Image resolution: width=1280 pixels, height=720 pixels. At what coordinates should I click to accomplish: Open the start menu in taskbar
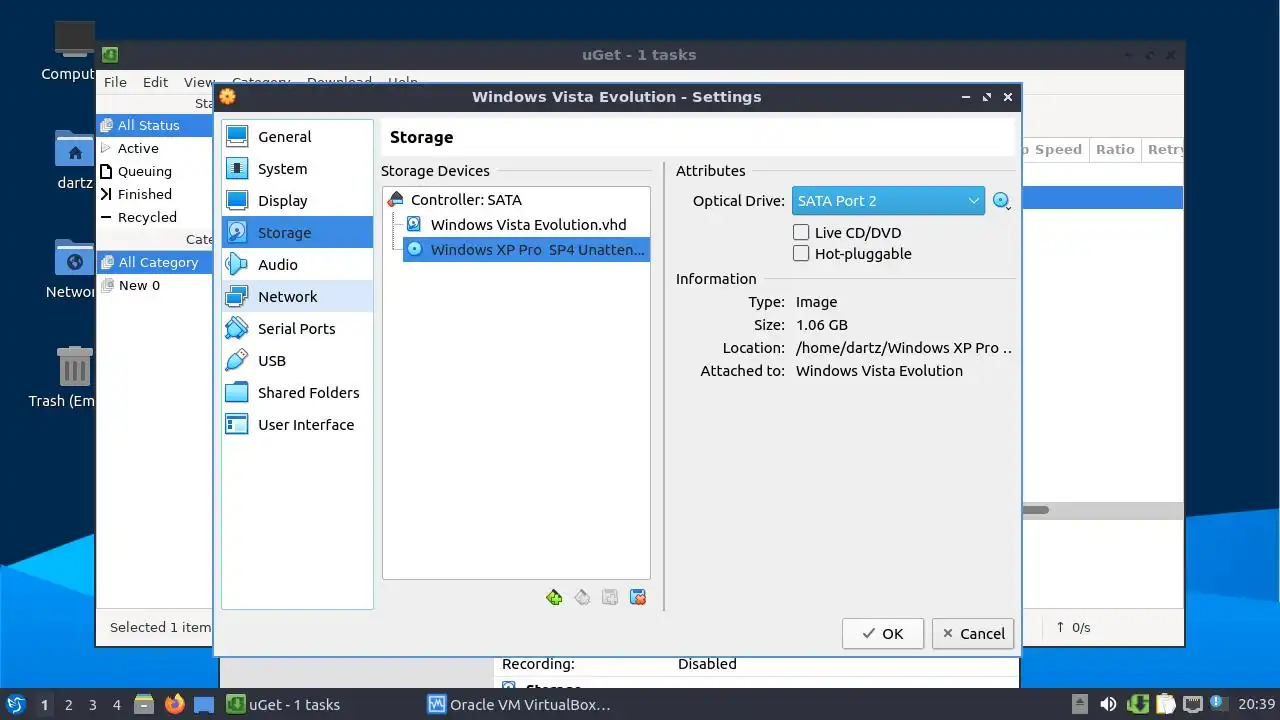tap(15, 704)
